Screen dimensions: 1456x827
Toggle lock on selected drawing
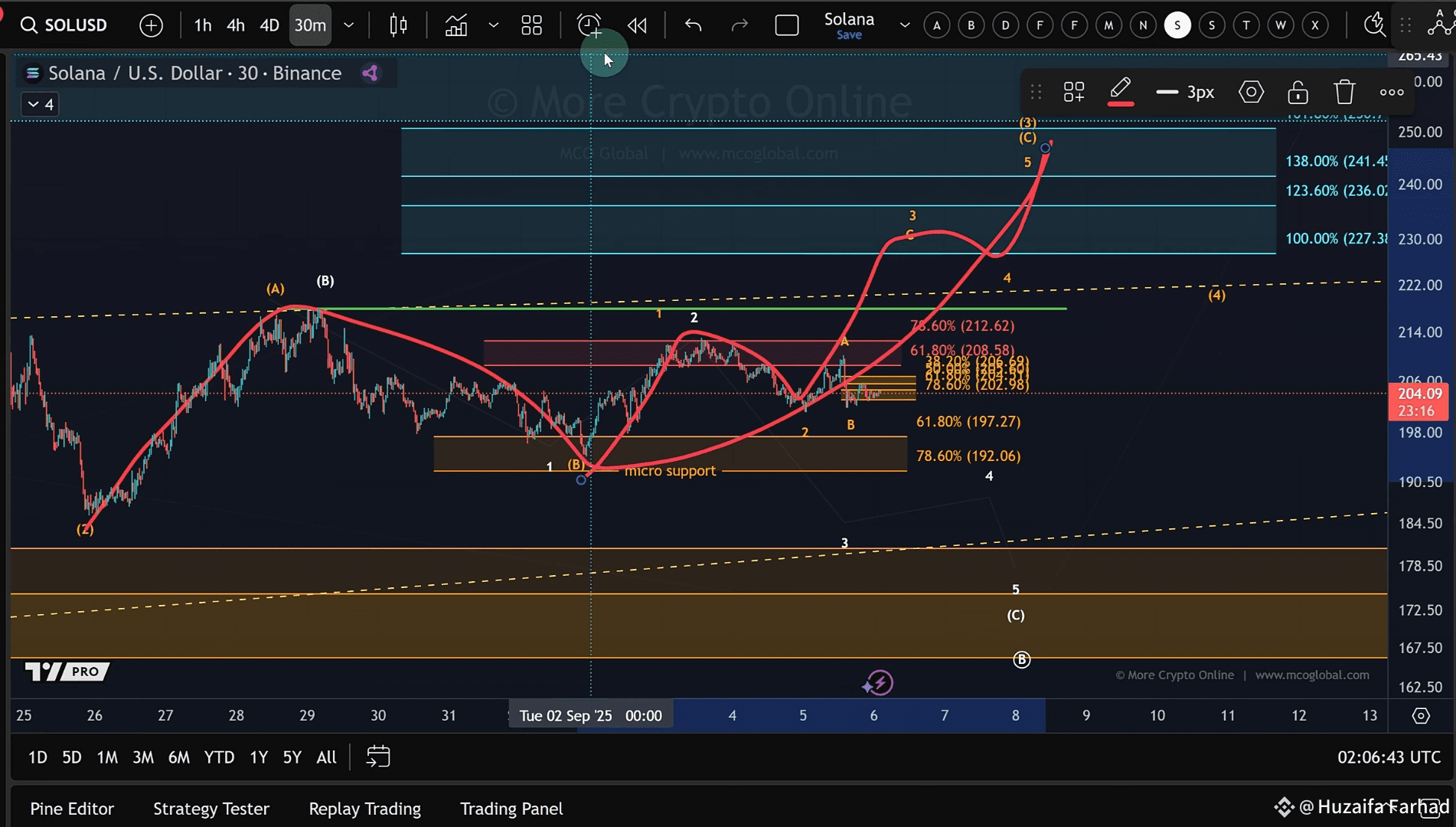tap(1298, 93)
